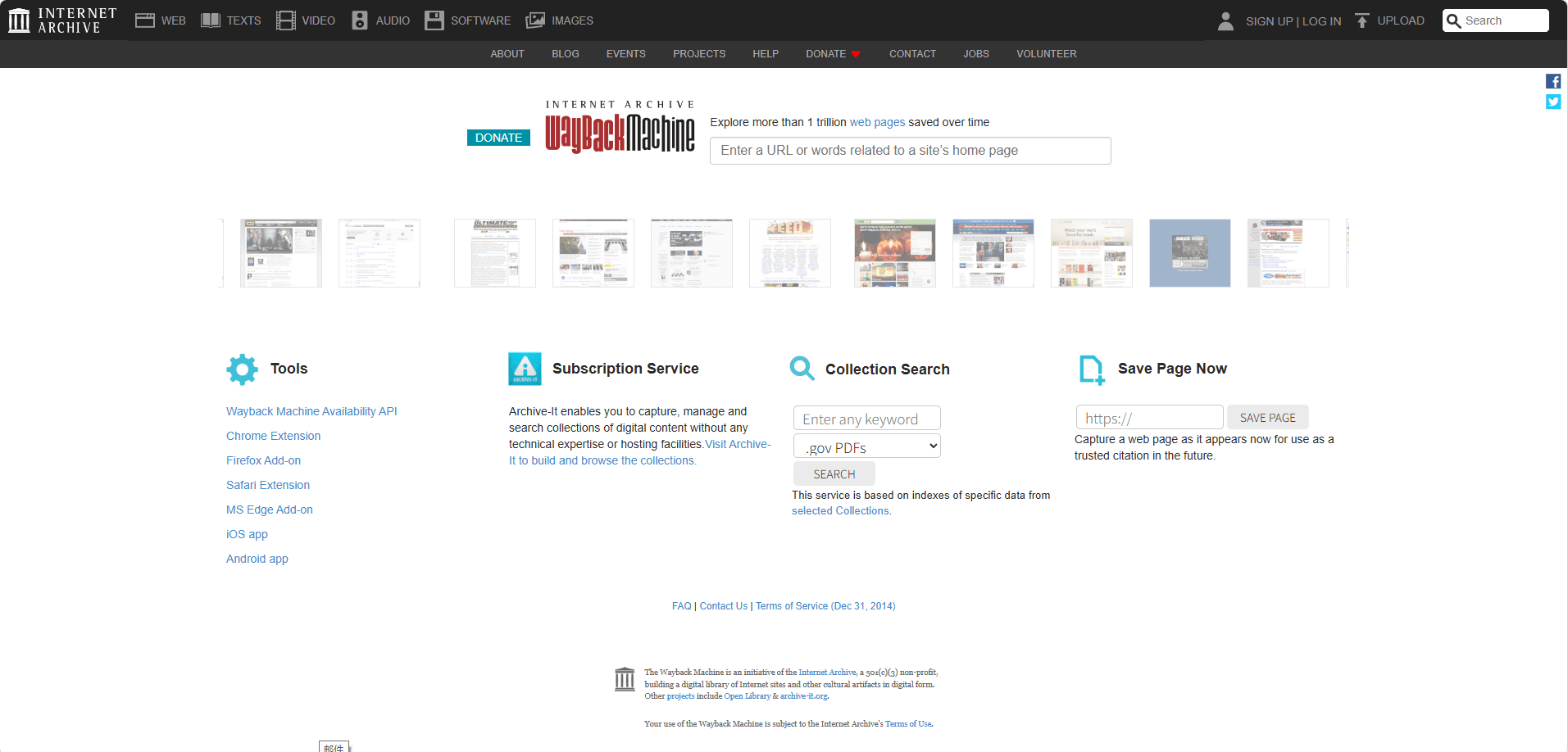Open the Contact Us footer link

tap(724, 606)
